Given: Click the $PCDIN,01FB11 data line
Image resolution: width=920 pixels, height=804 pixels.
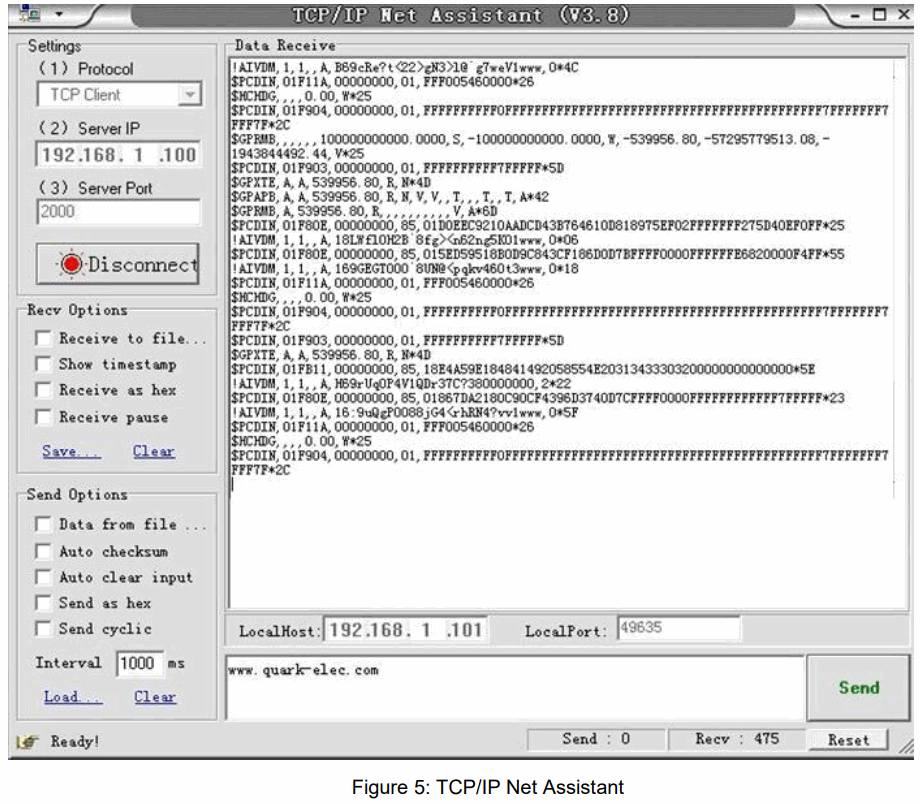Looking at the screenshot, I should click(523, 370).
